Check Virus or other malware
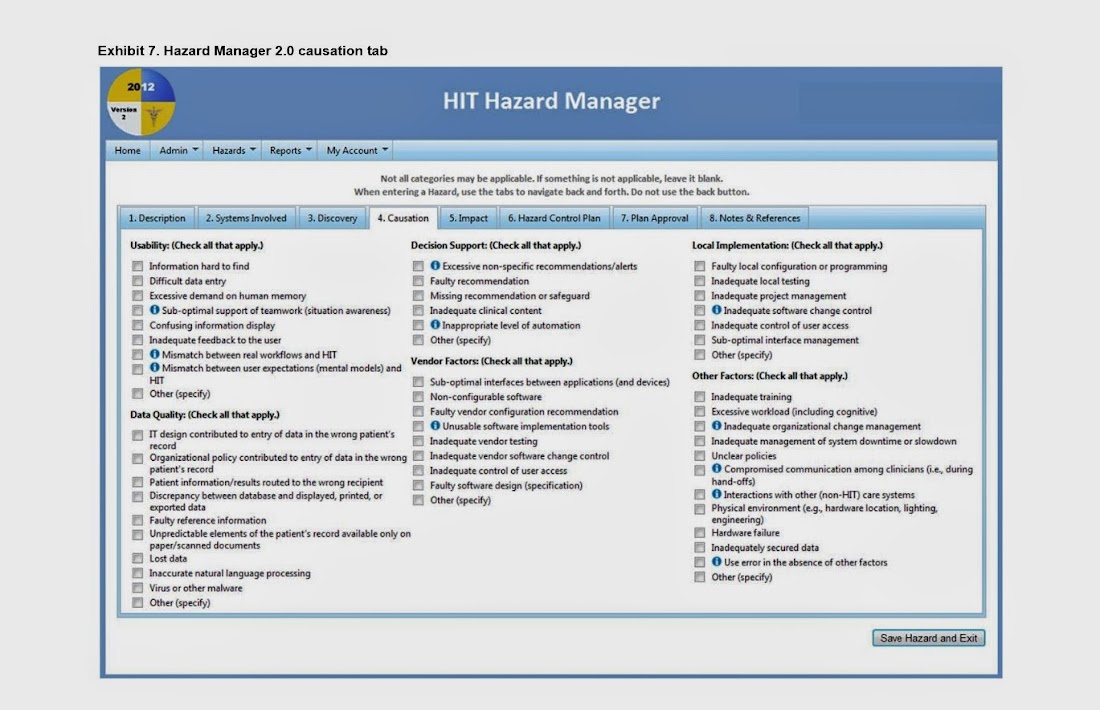Screen dimensions: 1100x710 tap(138, 589)
